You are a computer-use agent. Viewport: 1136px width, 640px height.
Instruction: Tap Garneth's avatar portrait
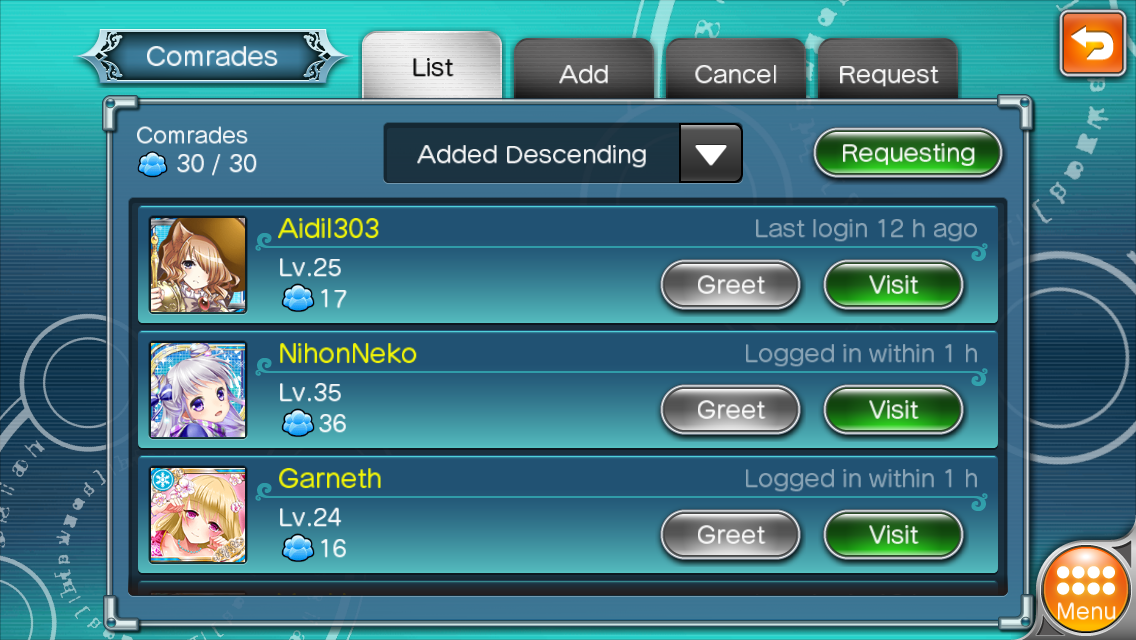[198, 515]
